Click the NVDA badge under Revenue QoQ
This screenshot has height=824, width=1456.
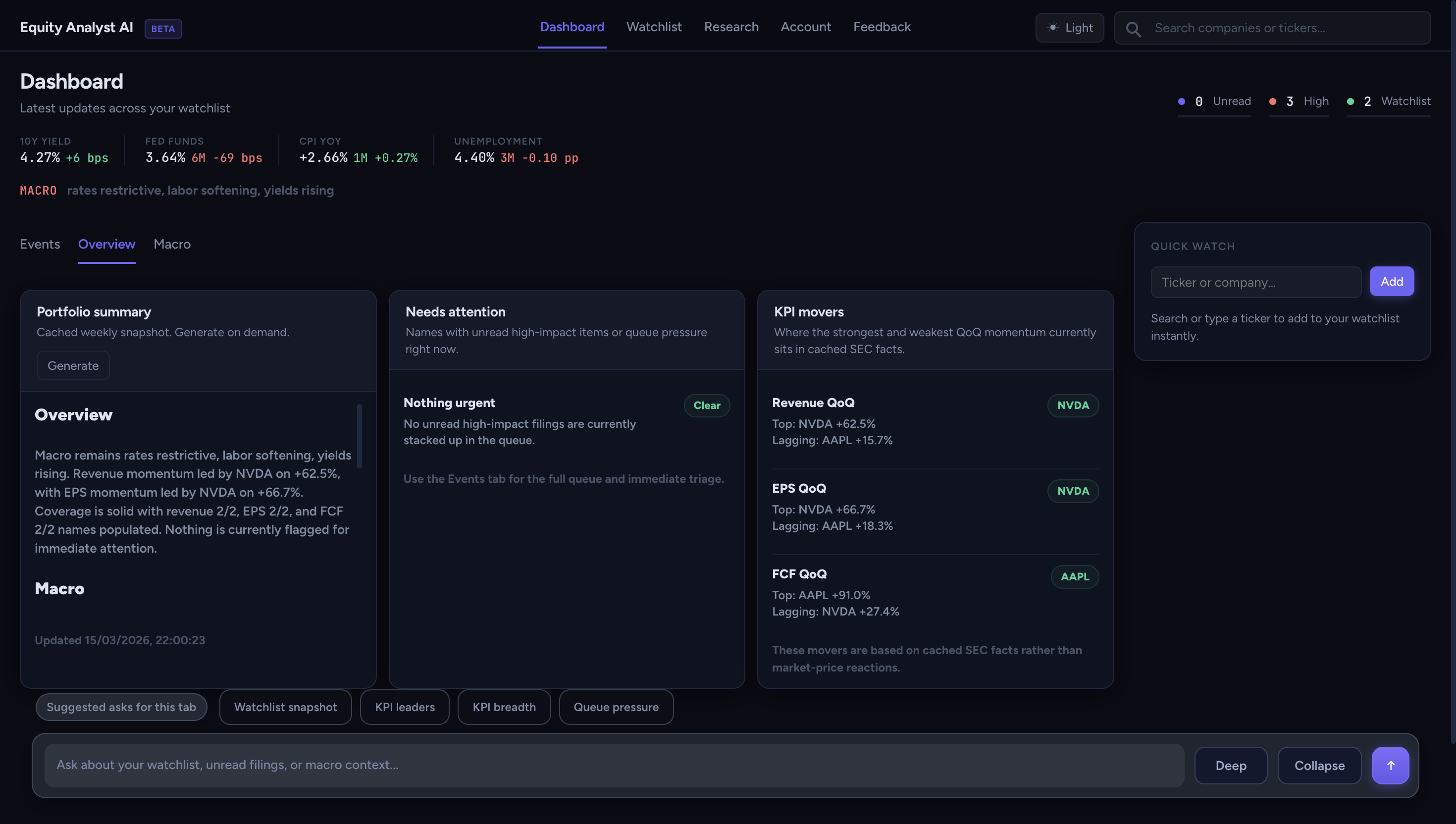pyautogui.click(x=1072, y=405)
